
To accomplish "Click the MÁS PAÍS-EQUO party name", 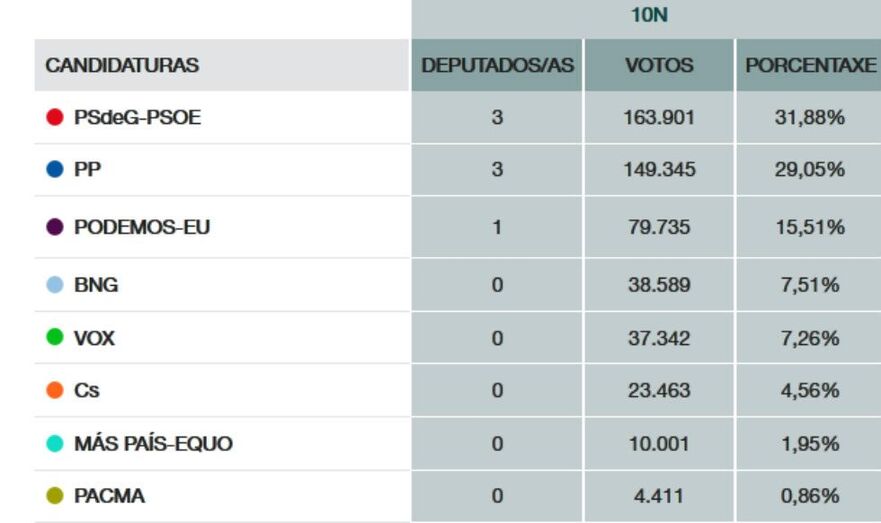I will (x=153, y=443).
